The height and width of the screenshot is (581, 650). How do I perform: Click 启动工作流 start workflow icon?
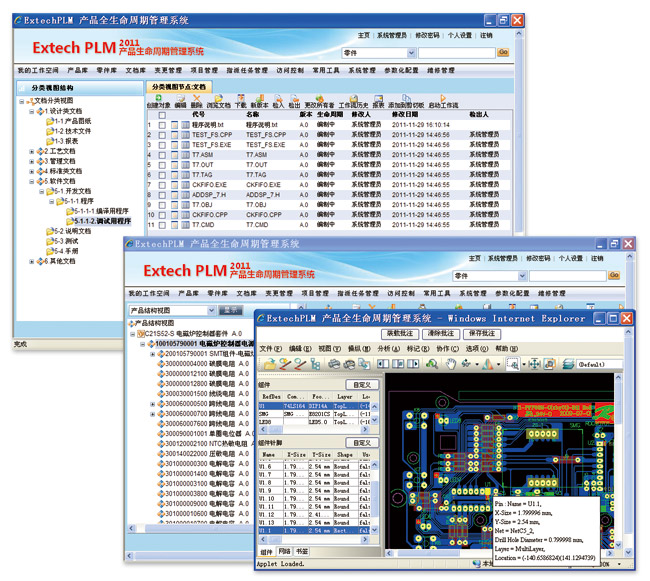coord(443,98)
